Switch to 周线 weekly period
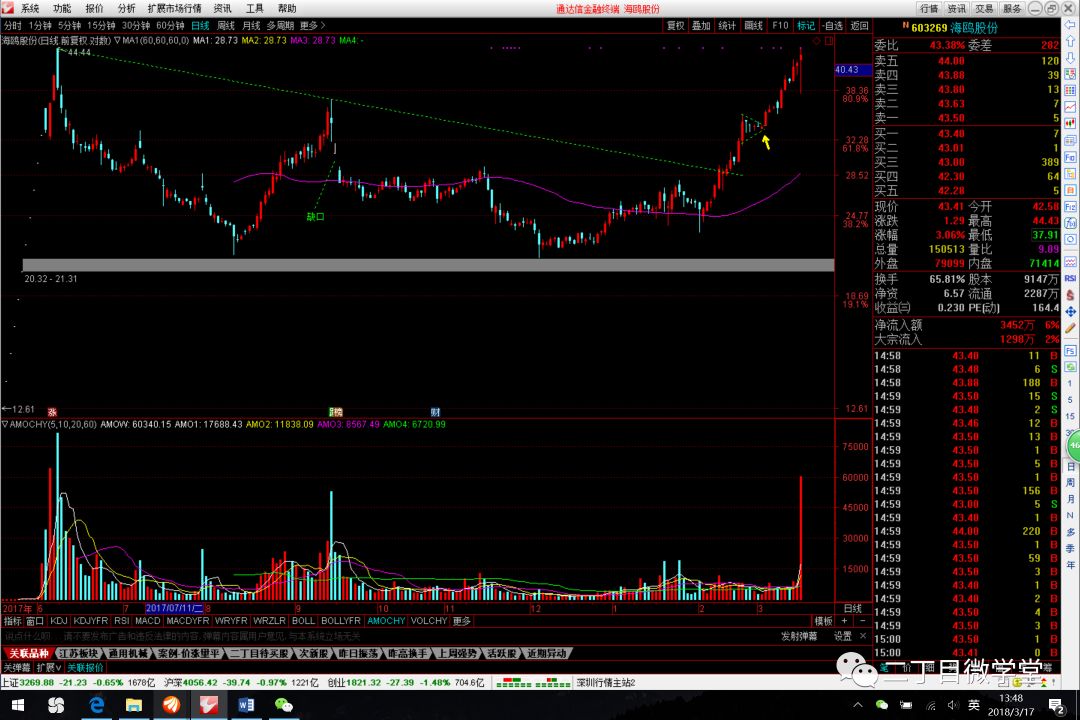Viewport: 1080px width, 720px height. click(x=226, y=25)
